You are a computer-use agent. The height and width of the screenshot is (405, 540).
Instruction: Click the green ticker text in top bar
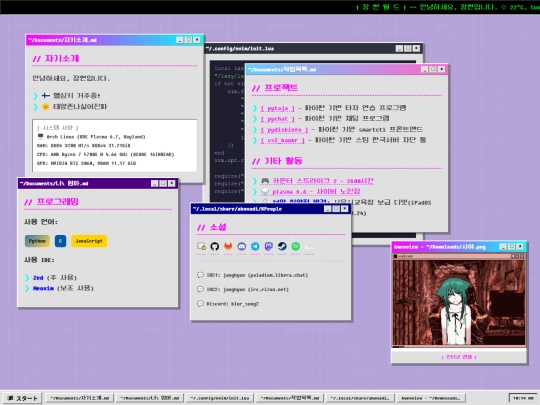(447, 7)
